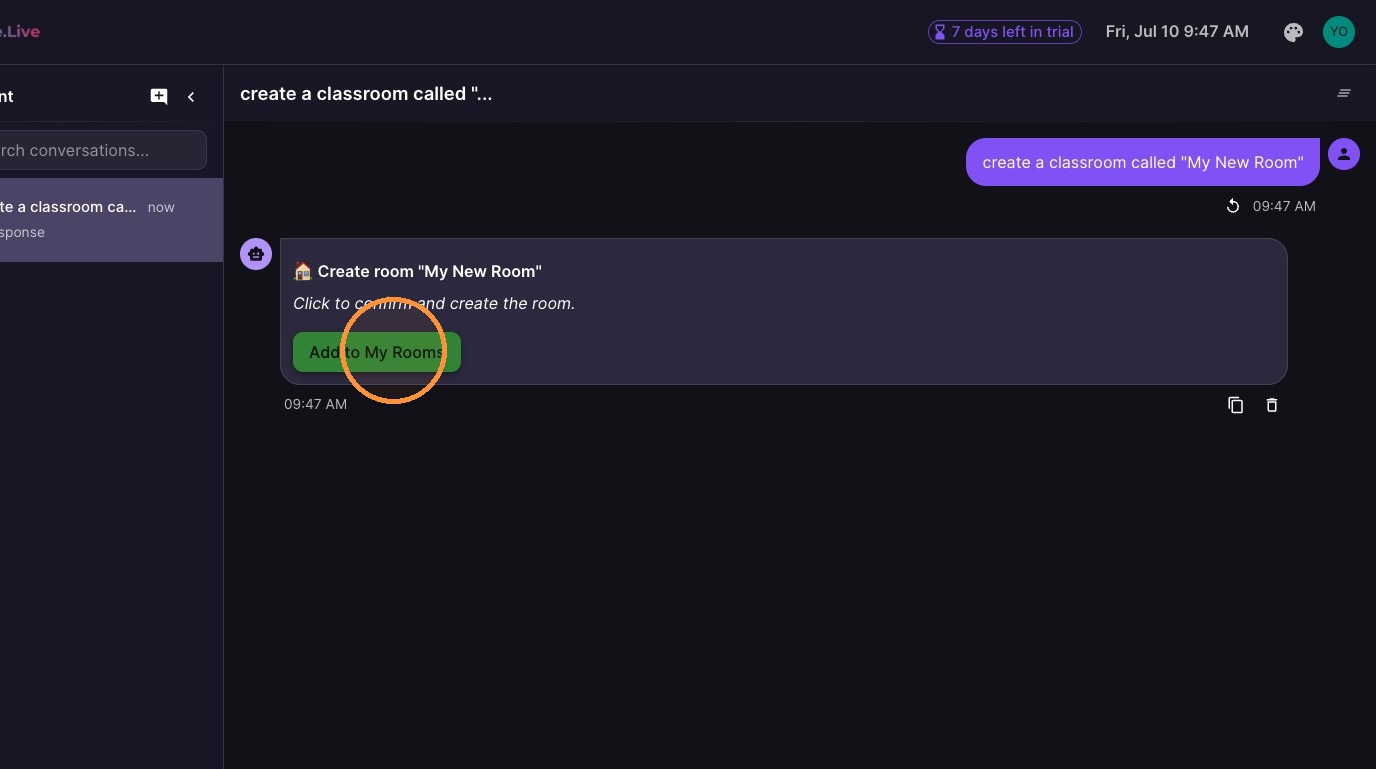1376x769 pixels.
Task: Open the YO user avatar menu
Action: (x=1339, y=32)
